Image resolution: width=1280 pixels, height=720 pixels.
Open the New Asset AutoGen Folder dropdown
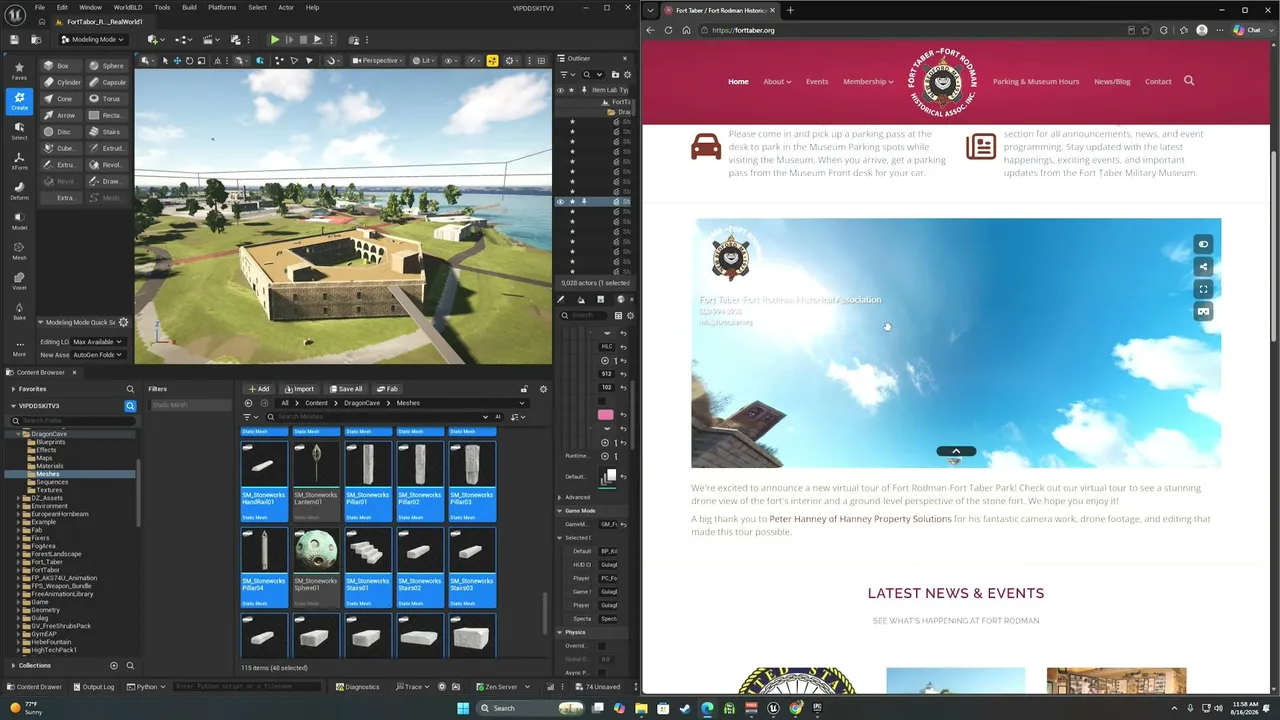pyautogui.click(x=97, y=355)
